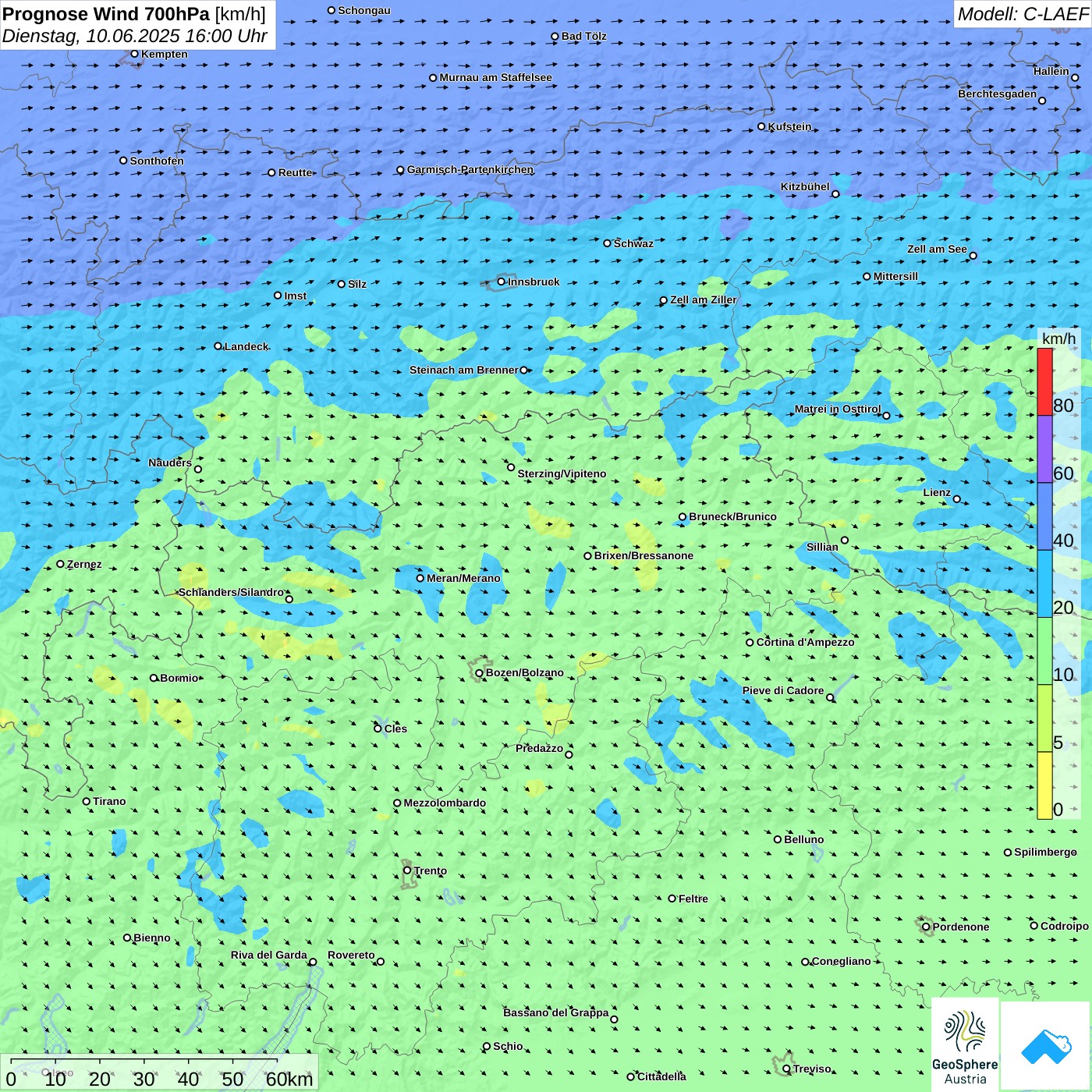Click the GeoSphere Austria logo
This screenshot has height=1092, width=1092.
[x=965, y=1044]
